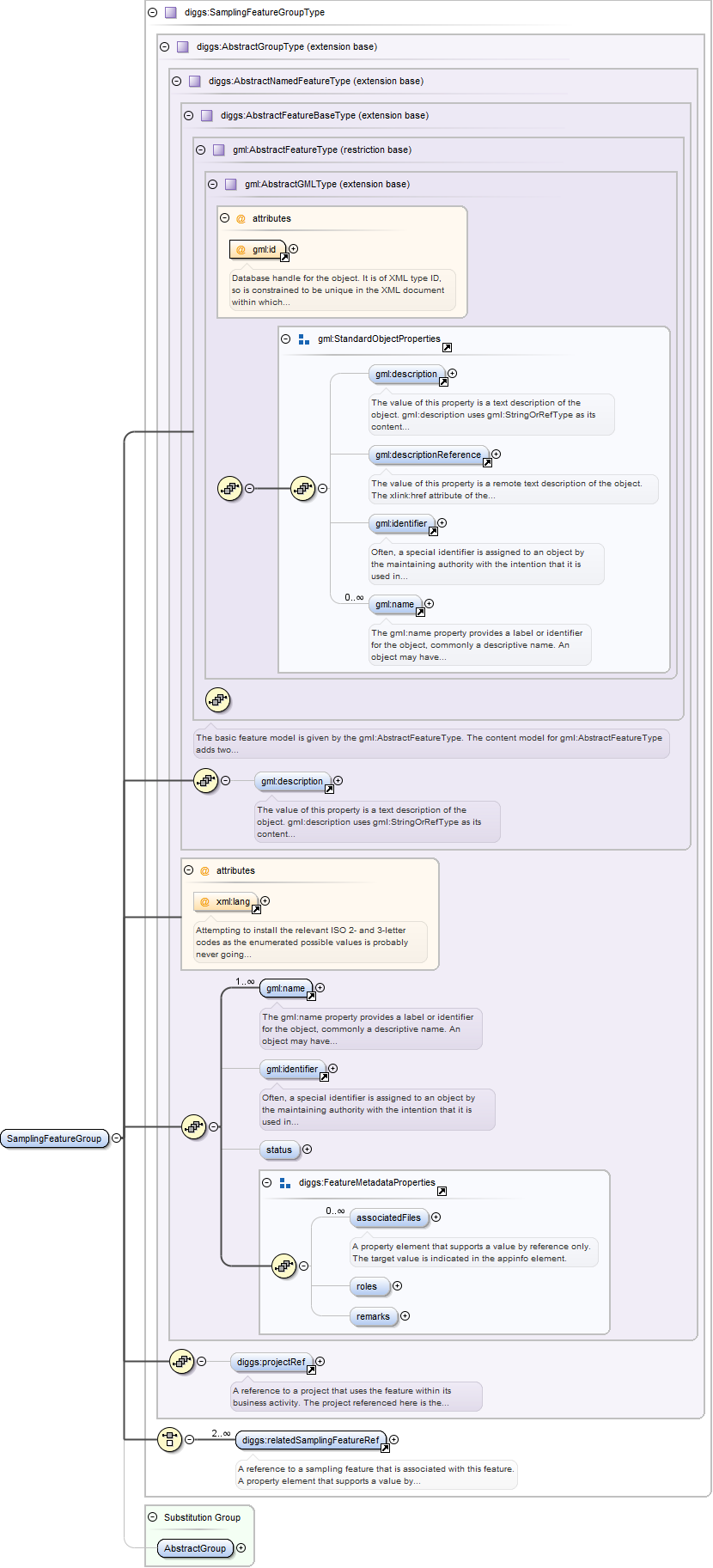Expand the status element plus icon

(x=307, y=1150)
